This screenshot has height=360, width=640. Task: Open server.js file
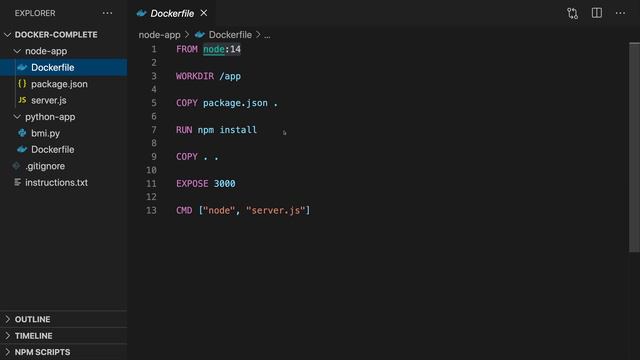[x=64, y=100]
